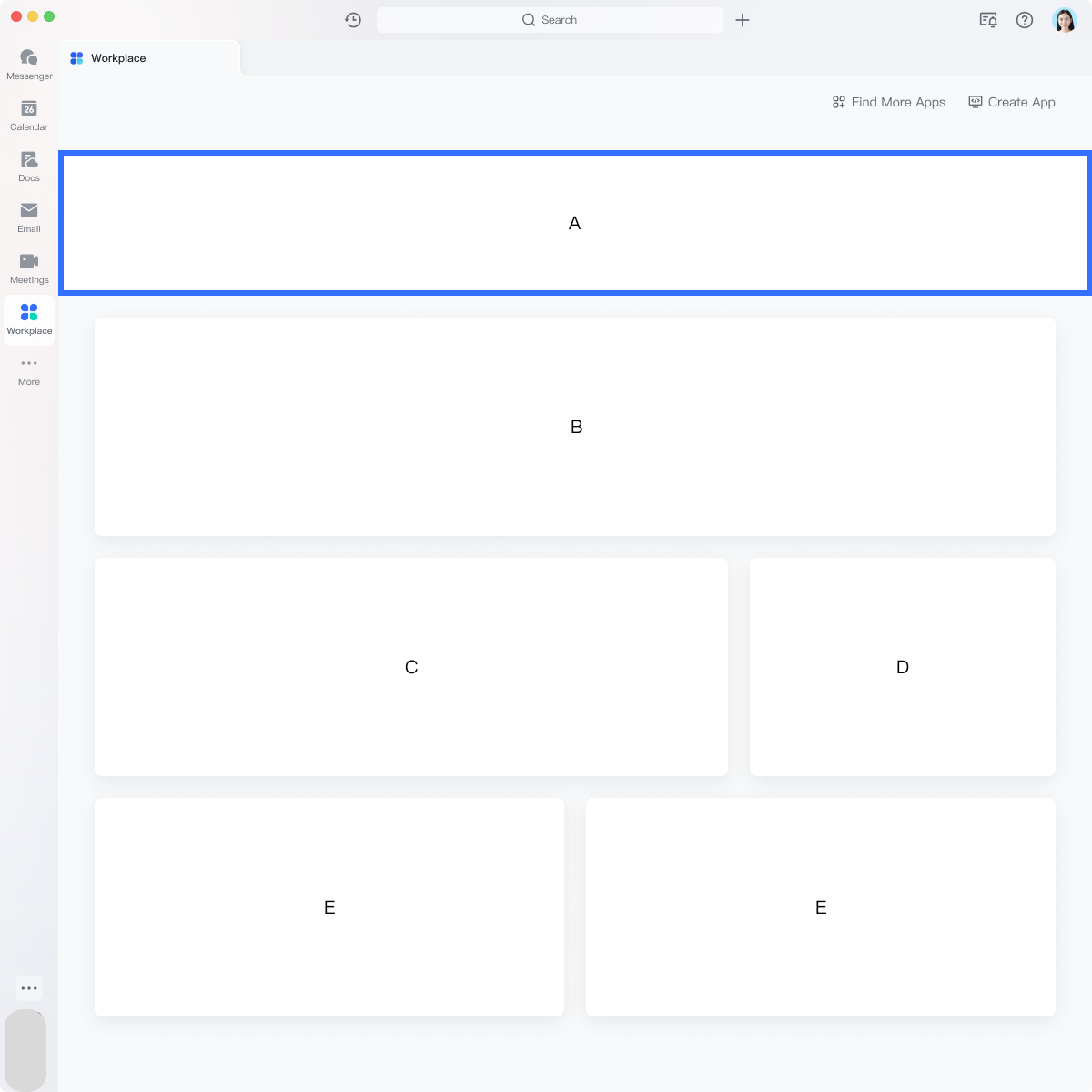
Task: Click the card labeled D
Action: (x=902, y=667)
